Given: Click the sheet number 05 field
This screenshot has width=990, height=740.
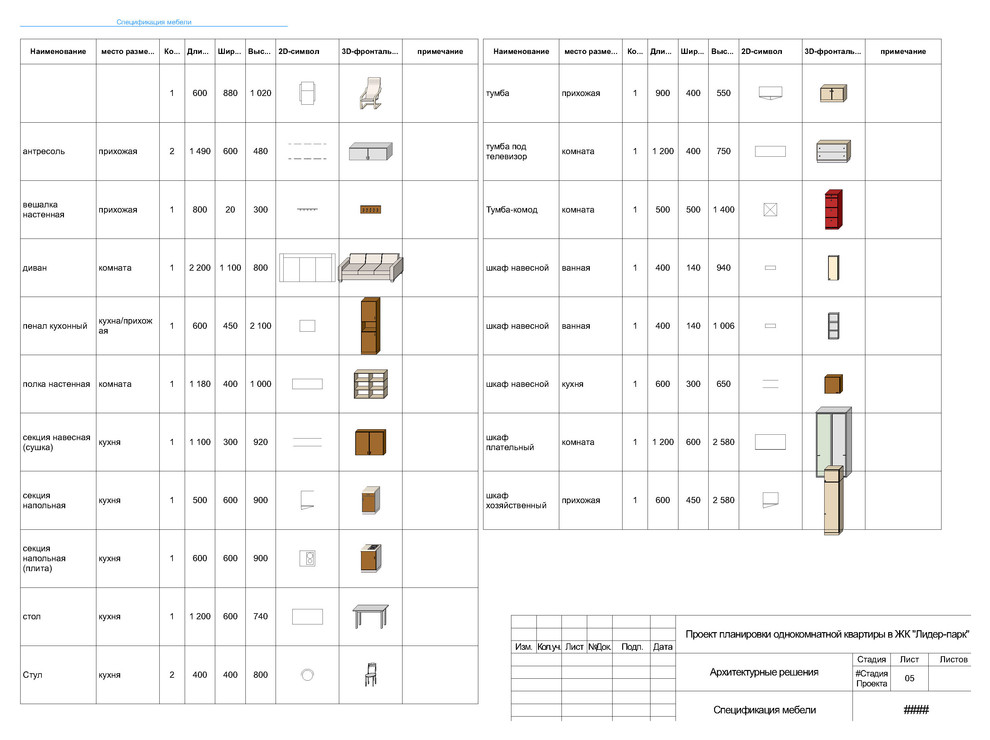Looking at the screenshot, I should [909, 679].
